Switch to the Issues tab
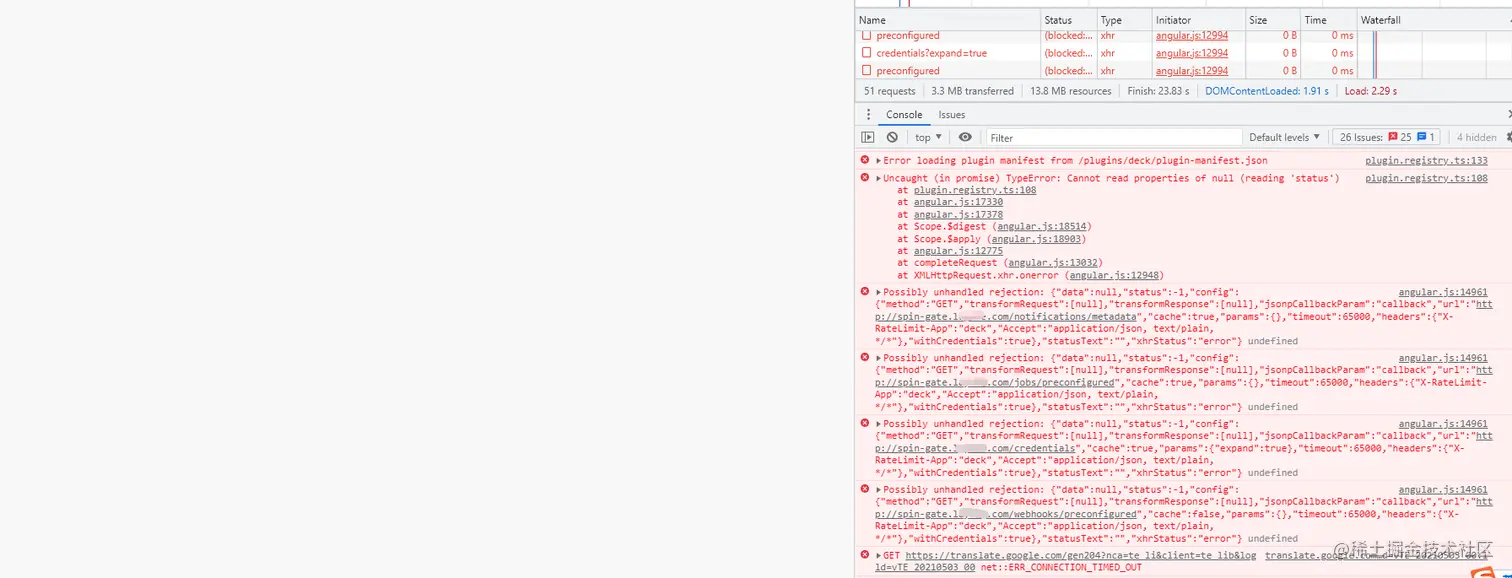The width and height of the screenshot is (1512, 578). pyautogui.click(x=951, y=115)
